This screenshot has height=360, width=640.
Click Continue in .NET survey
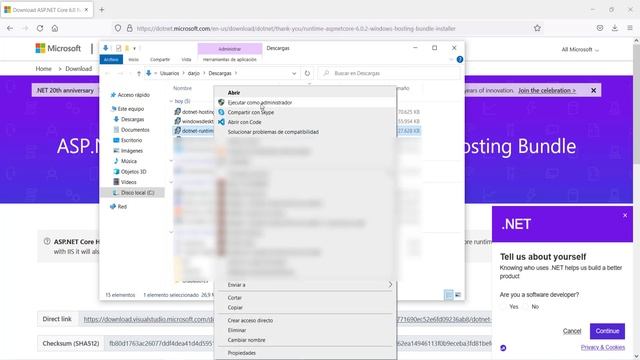pyautogui.click(x=607, y=331)
